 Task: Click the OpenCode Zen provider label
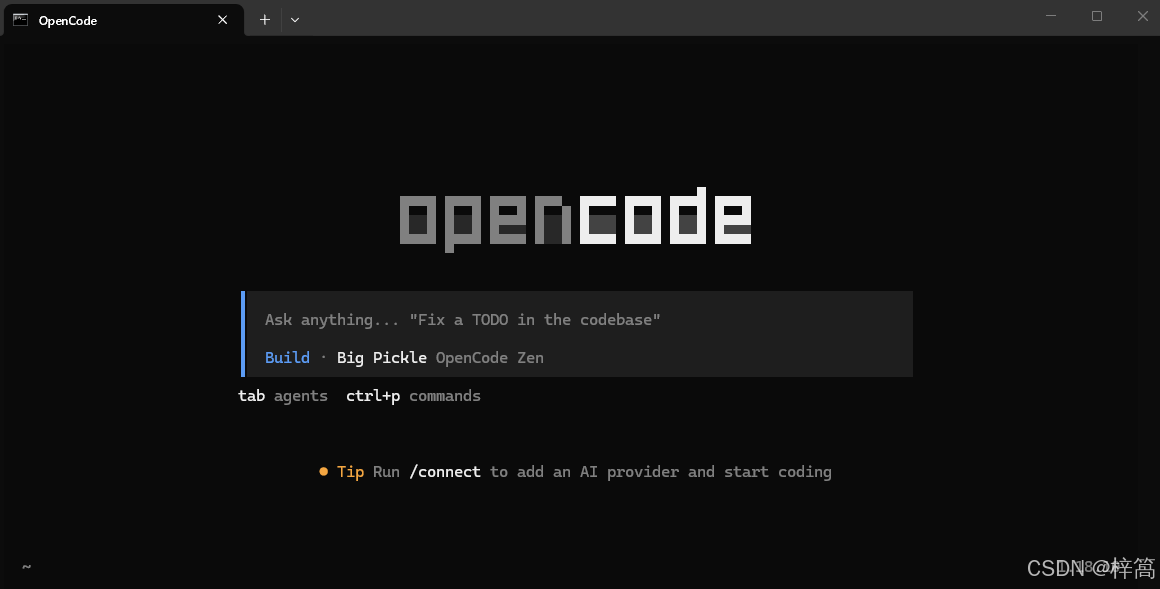490,357
